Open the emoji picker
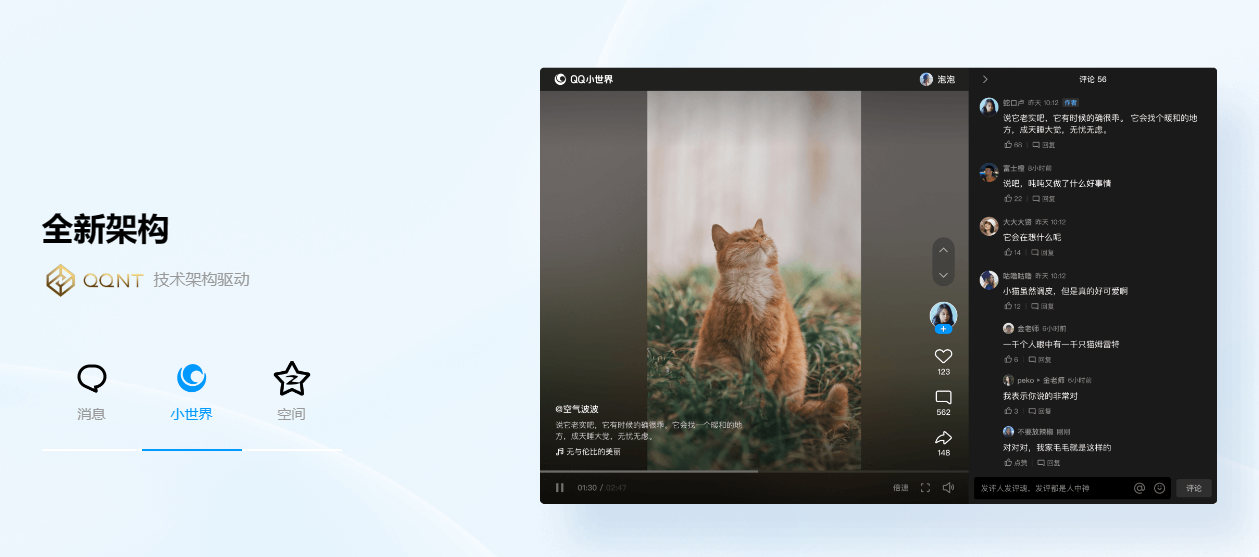1259x557 pixels. pos(1160,488)
